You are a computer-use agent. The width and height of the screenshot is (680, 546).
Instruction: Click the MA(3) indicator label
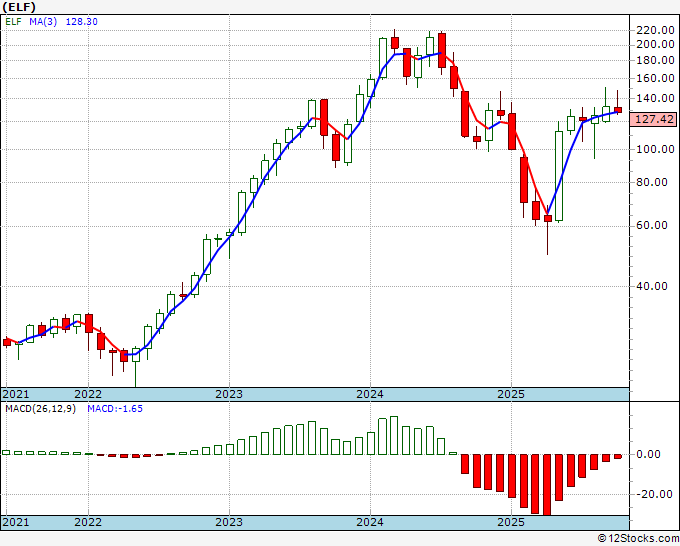pos(43,22)
